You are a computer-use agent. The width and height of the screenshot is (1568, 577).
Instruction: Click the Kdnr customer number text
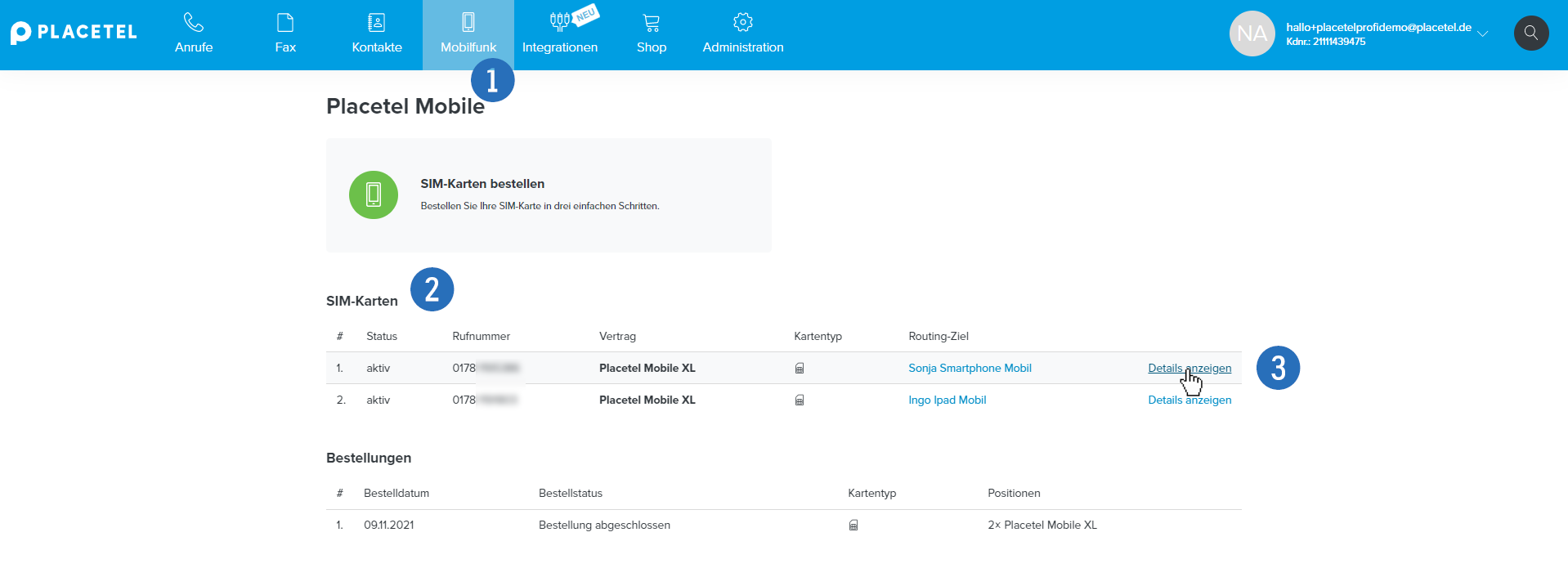click(1325, 42)
